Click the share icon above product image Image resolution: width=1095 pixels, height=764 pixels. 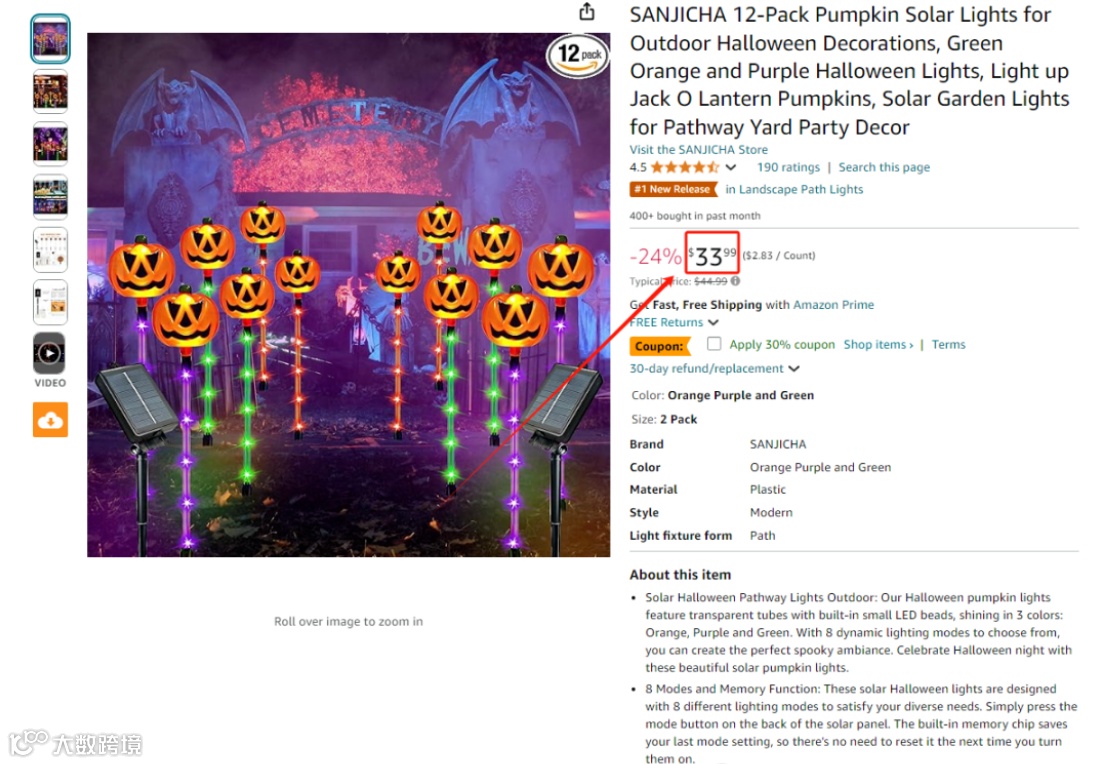tap(587, 11)
